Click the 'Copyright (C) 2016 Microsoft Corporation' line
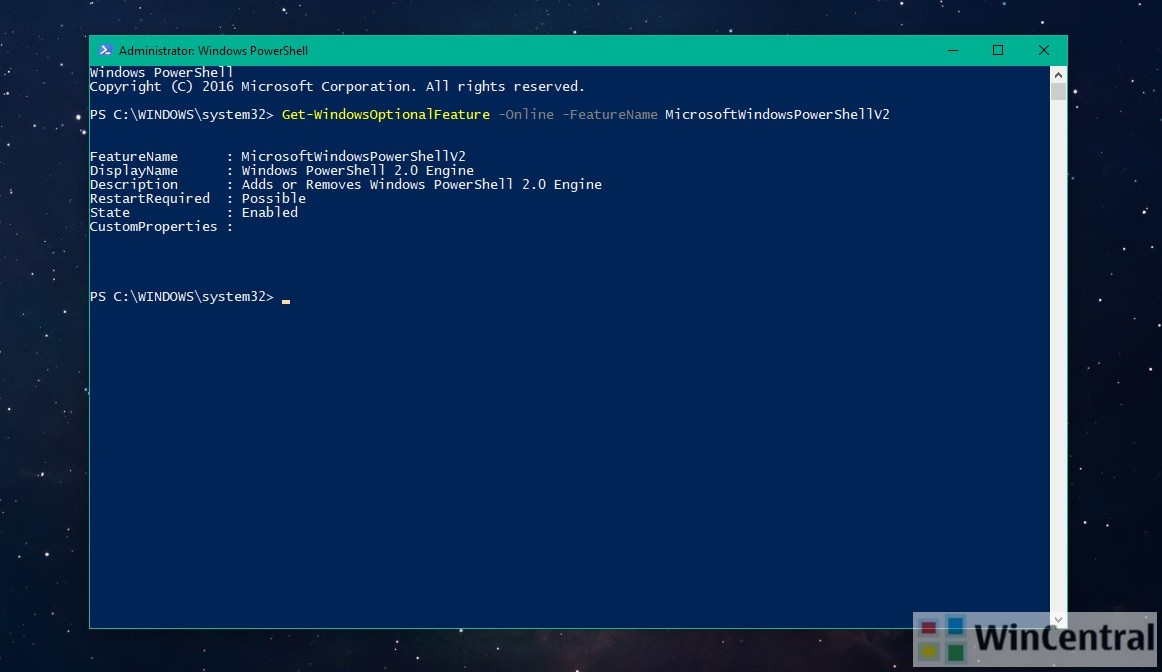1162x672 pixels. click(x=337, y=87)
